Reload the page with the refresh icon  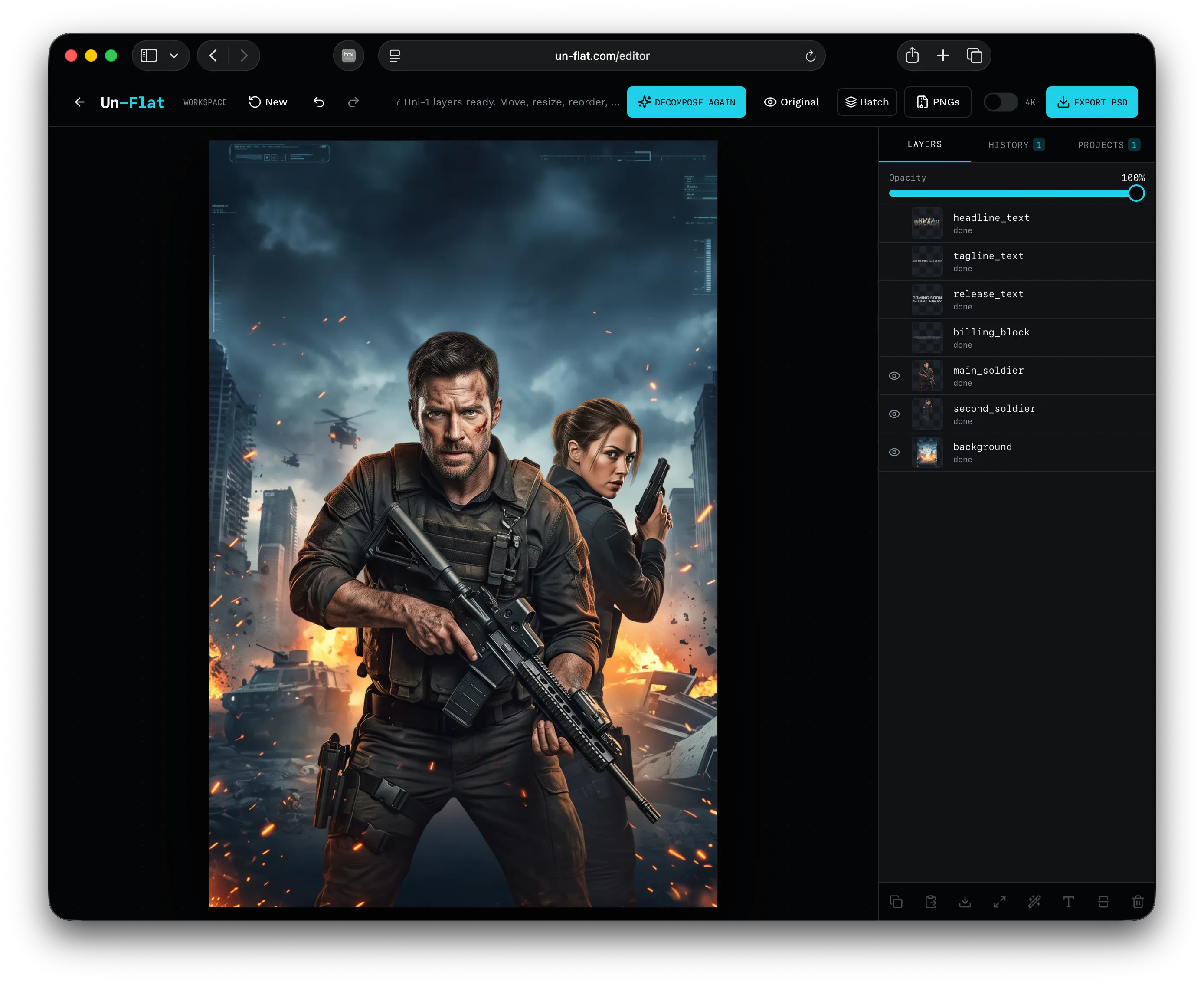click(811, 56)
